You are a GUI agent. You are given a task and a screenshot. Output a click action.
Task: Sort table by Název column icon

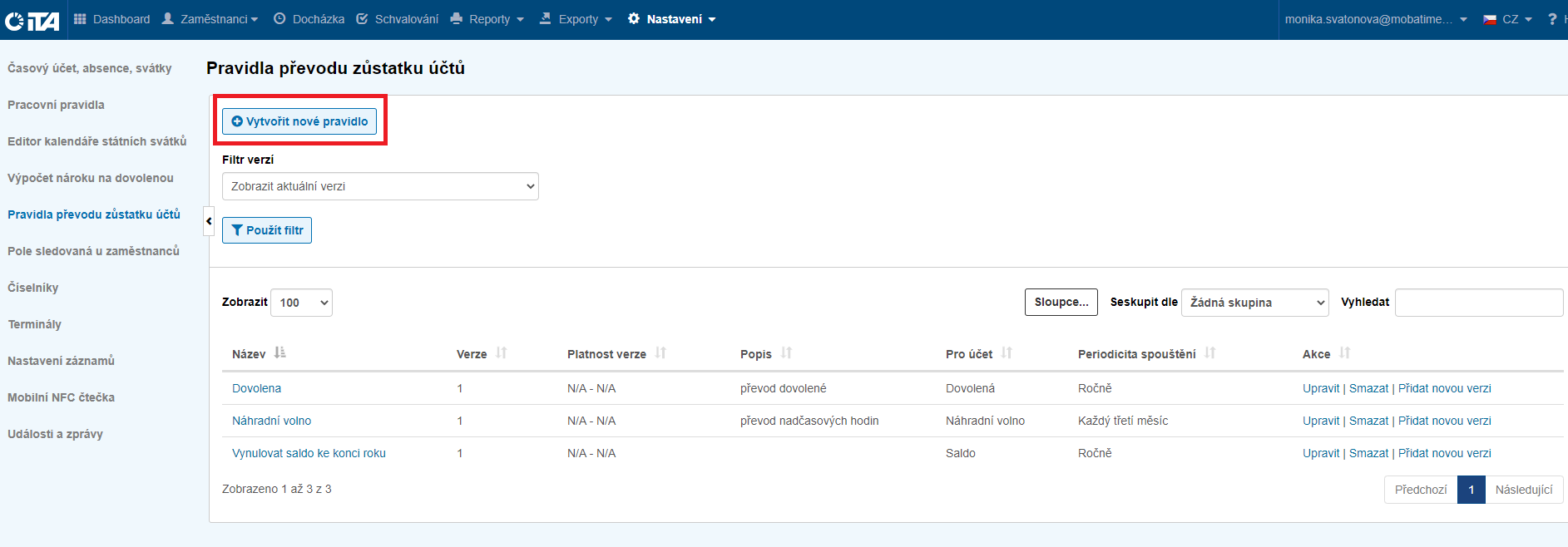point(279,353)
